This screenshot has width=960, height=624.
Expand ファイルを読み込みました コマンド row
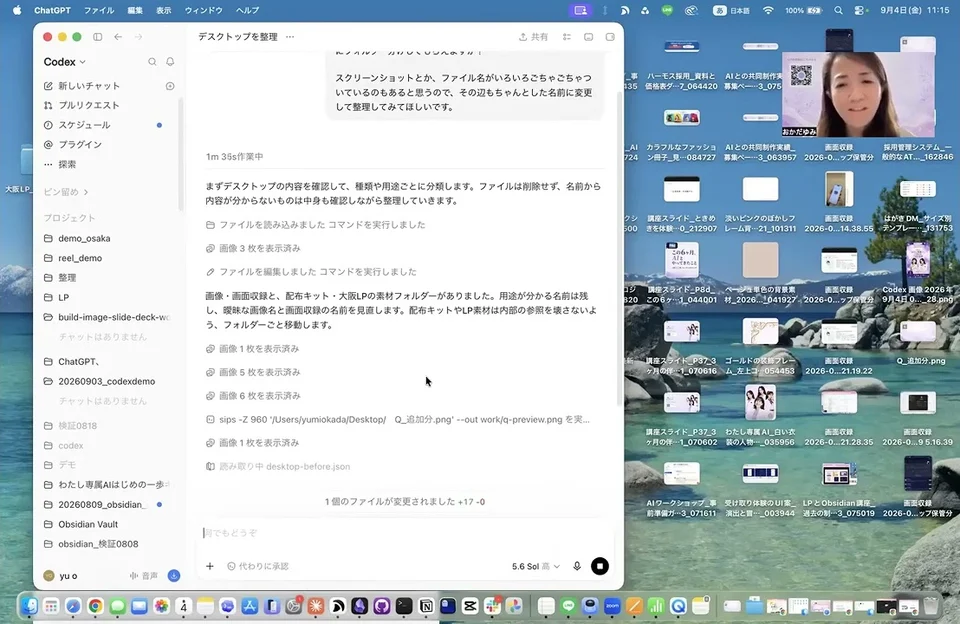coord(315,225)
